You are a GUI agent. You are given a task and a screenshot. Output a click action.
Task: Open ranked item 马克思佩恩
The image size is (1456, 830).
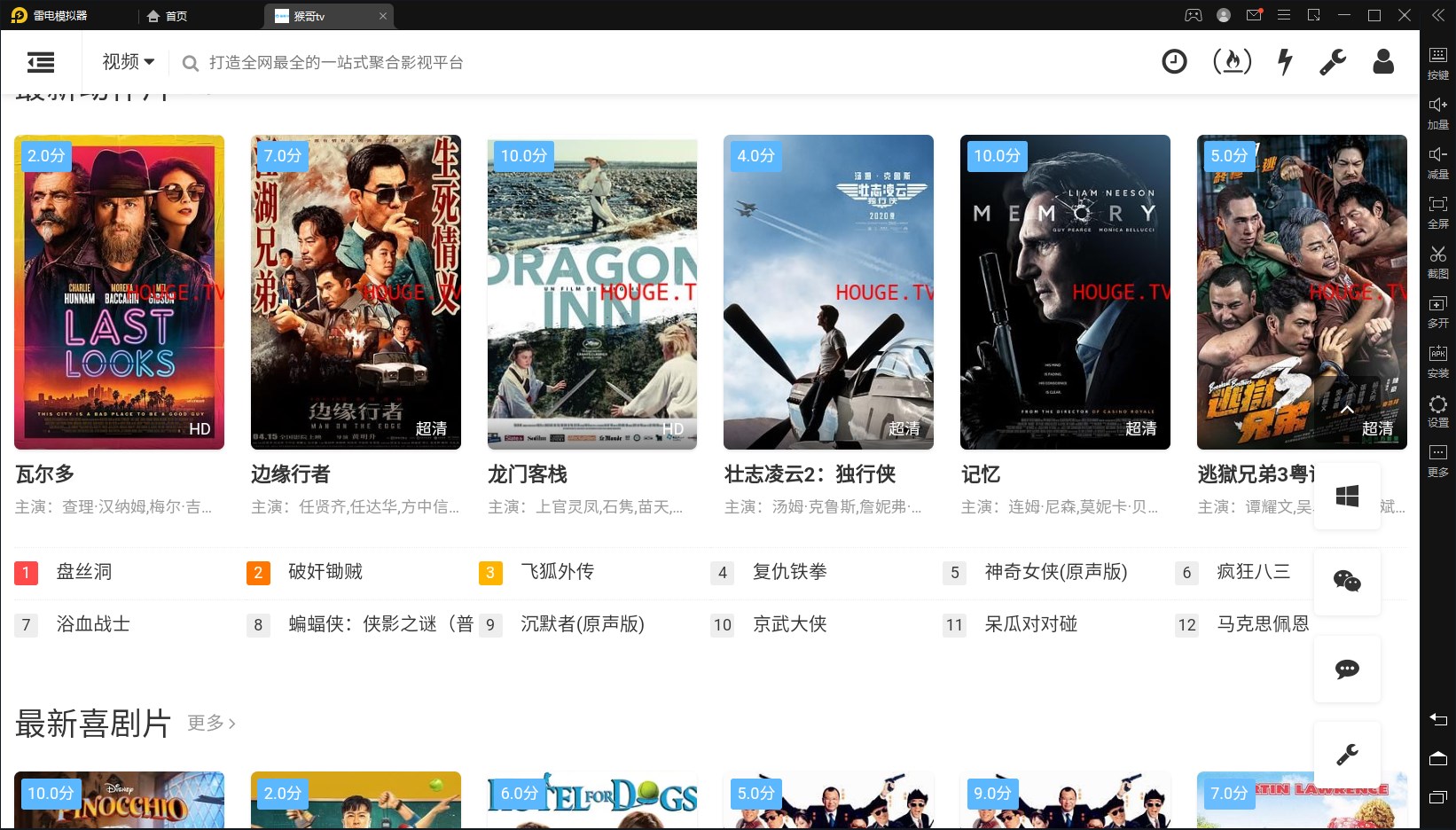1263,624
